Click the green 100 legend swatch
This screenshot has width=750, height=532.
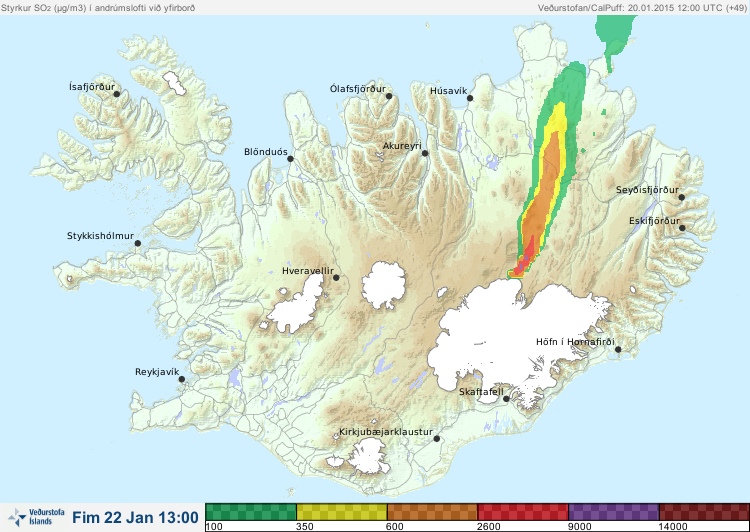pyautogui.click(x=251, y=512)
